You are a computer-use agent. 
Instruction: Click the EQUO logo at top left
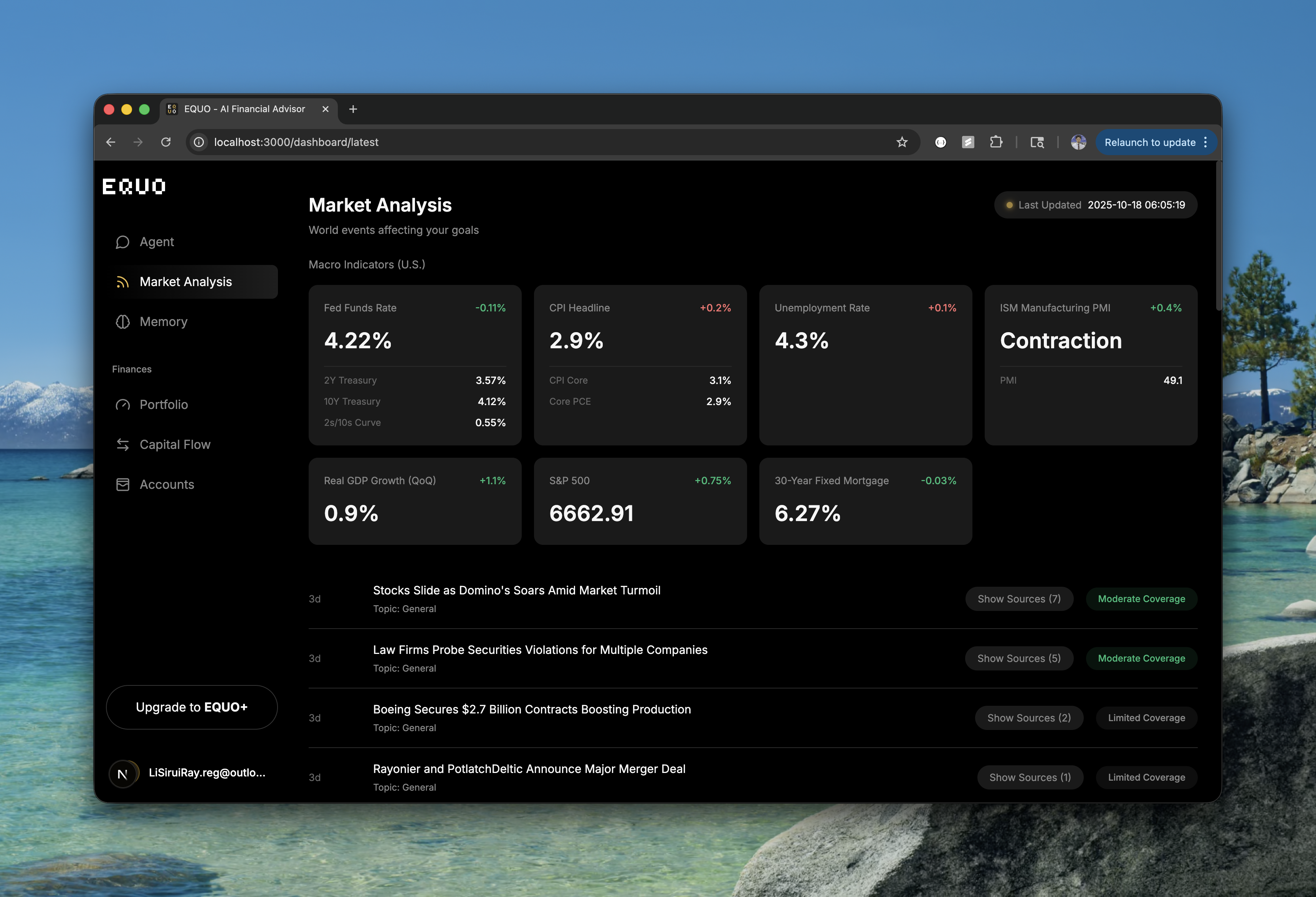pos(134,186)
